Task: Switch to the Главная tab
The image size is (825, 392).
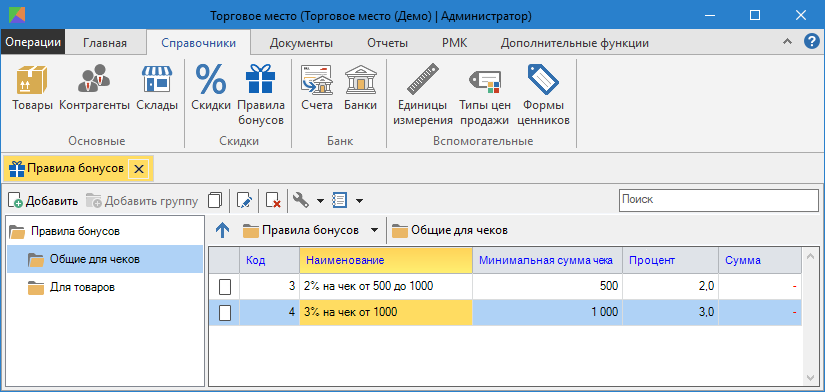Action: click(105, 43)
